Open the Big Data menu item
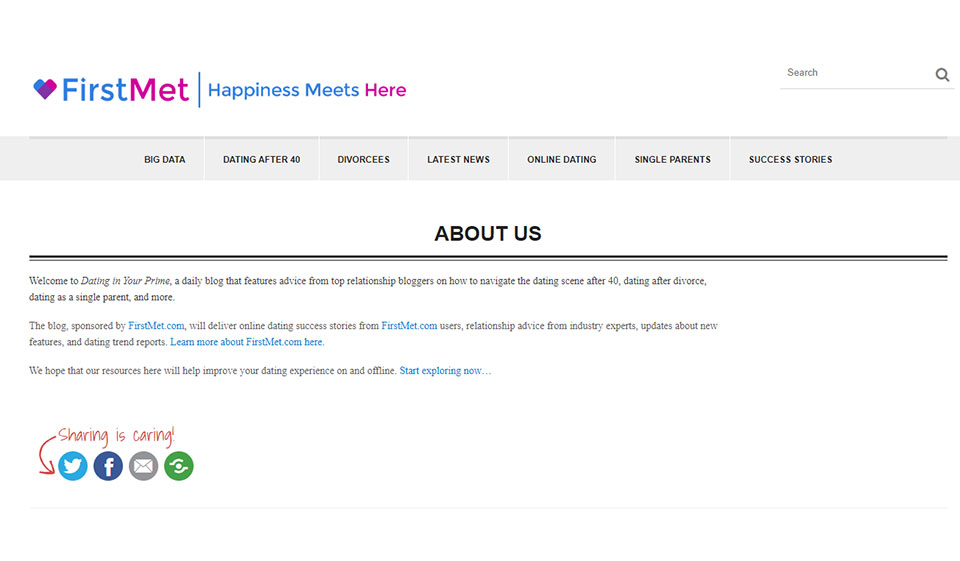Image resolution: width=960 pixels, height=561 pixels. coord(165,159)
